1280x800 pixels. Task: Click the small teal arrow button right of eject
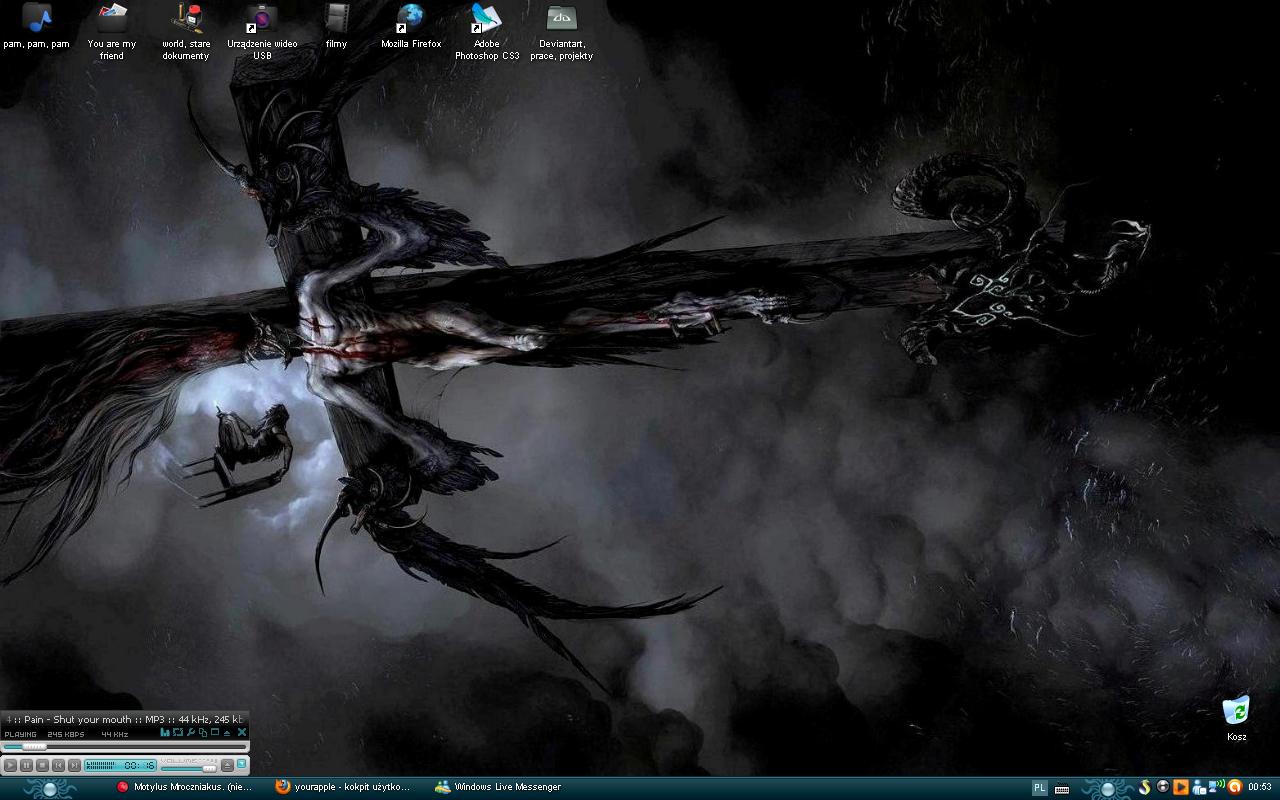click(241, 764)
